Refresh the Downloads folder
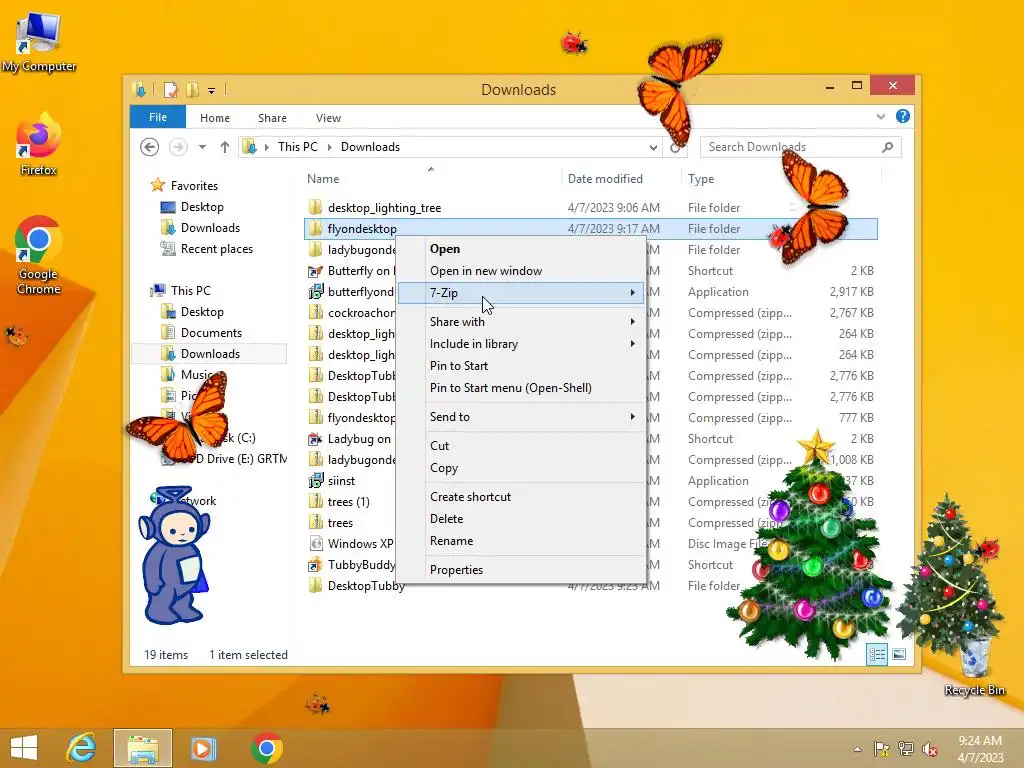Viewport: 1024px width, 768px height. point(675,148)
